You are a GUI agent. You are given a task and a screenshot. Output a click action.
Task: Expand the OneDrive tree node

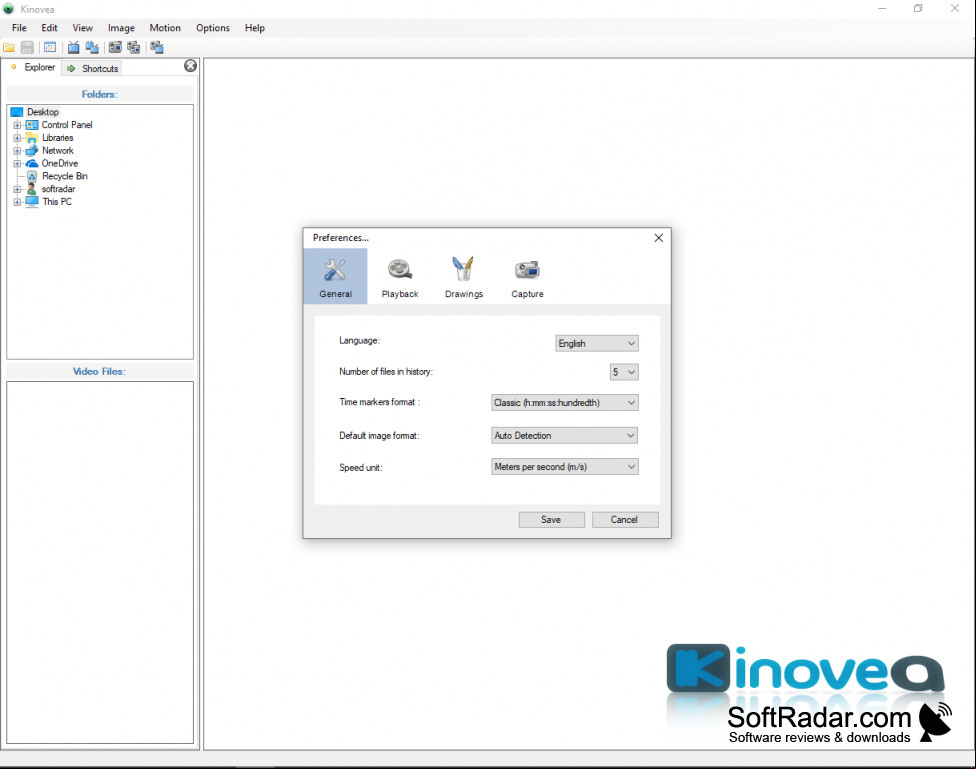coord(17,164)
